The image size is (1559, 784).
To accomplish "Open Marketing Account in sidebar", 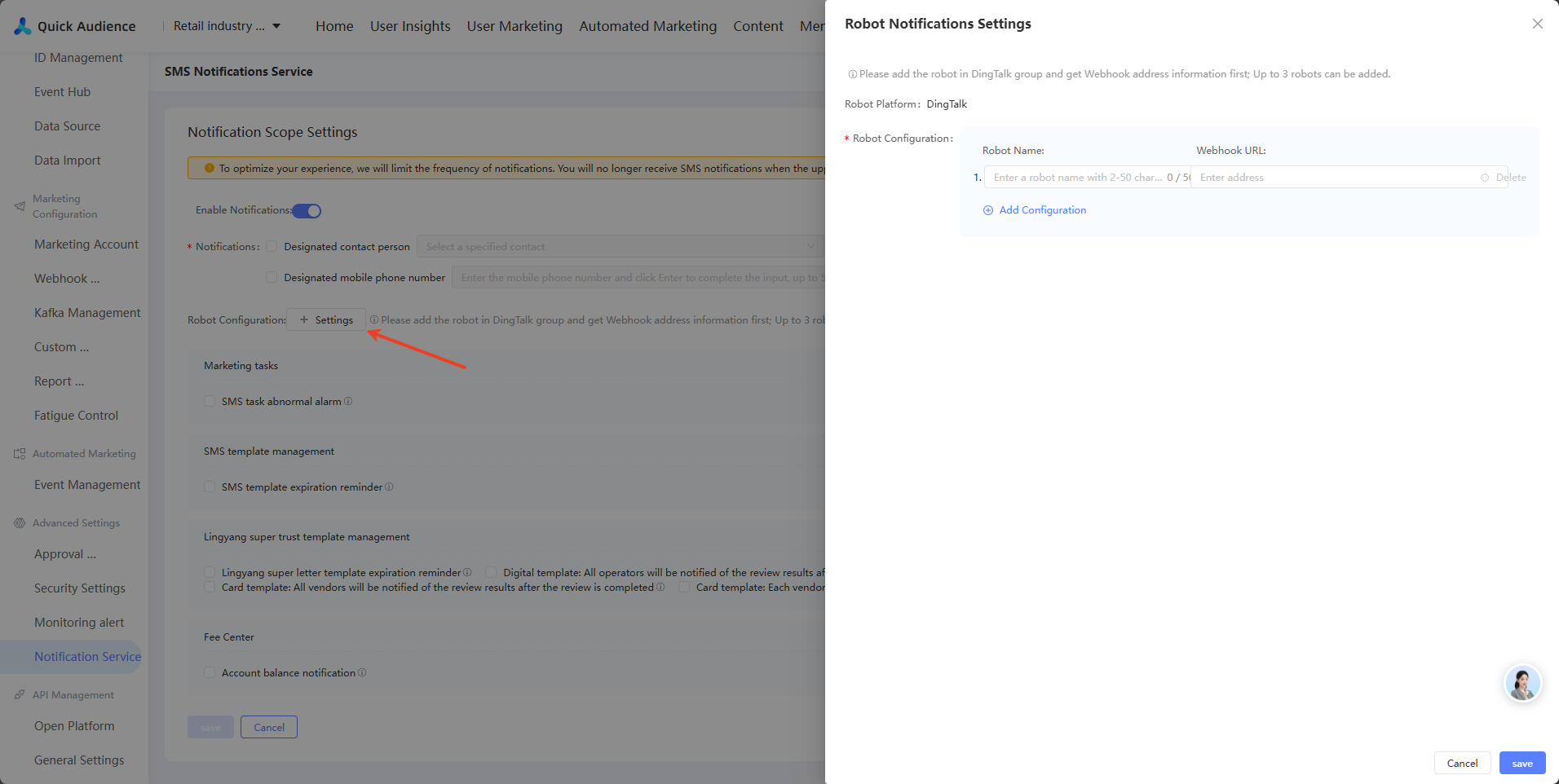I will pos(86,244).
